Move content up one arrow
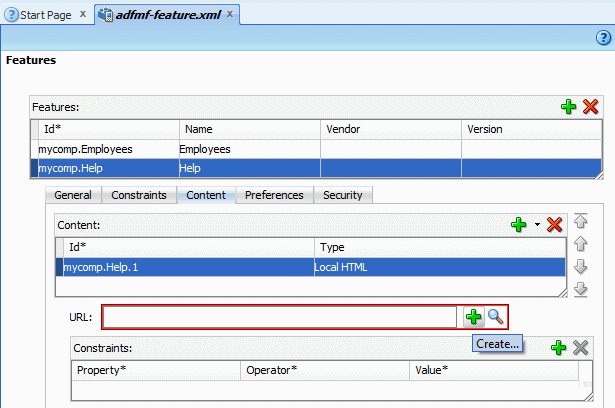 580,244
